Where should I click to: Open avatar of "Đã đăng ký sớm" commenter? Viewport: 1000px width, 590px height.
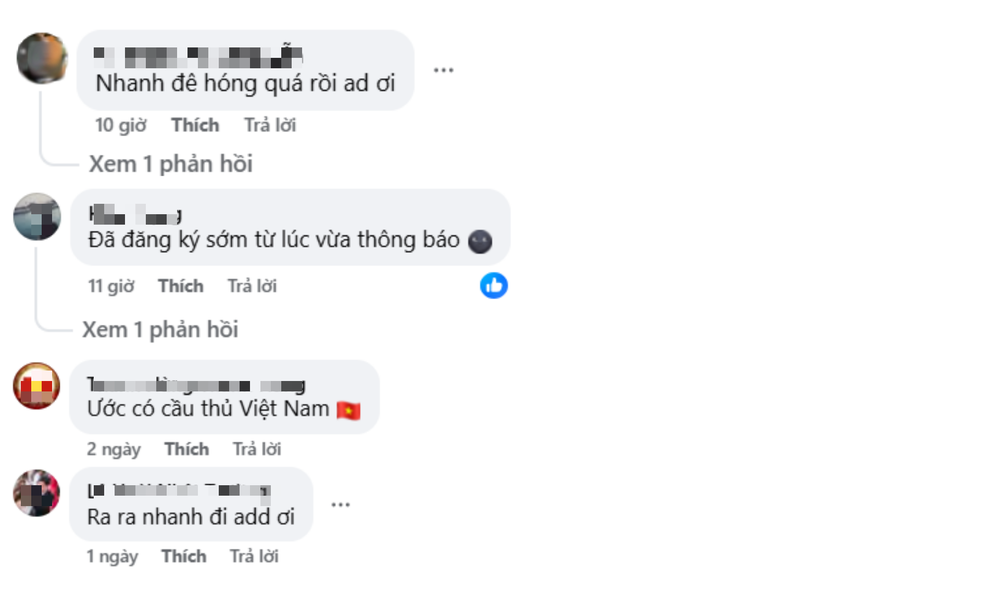click(37, 216)
